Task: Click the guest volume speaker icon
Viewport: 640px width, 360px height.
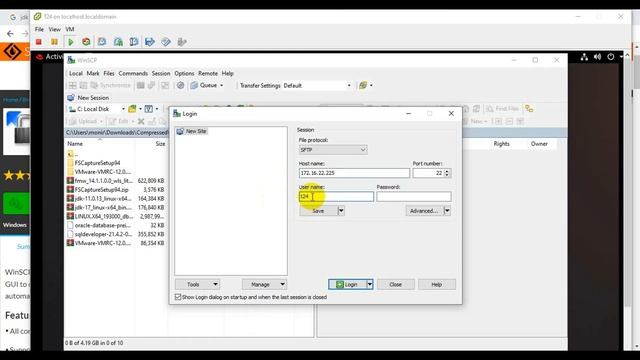Action: pyautogui.click(x=598, y=57)
